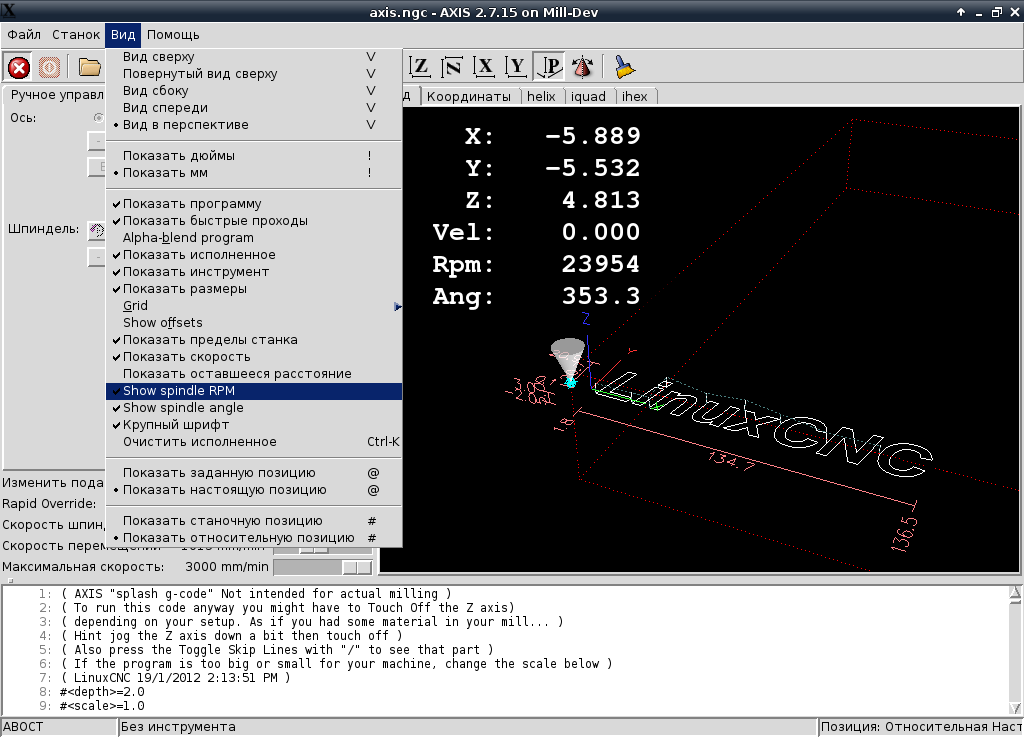The width and height of the screenshot is (1024, 737).
Task: Select the rotated Z view icon
Action: [453, 67]
